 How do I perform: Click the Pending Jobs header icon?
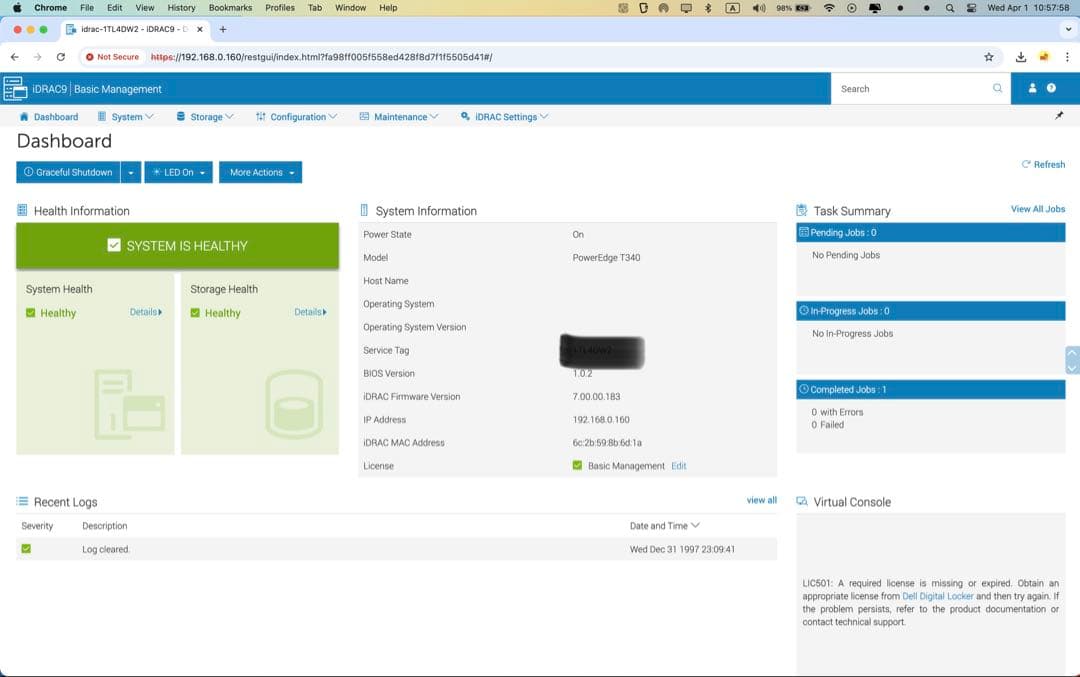click(803, 232)
